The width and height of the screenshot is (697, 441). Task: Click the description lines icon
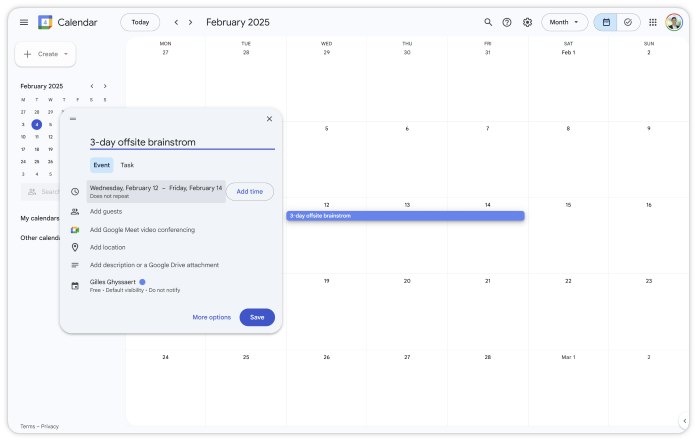[x=75, y=265]
